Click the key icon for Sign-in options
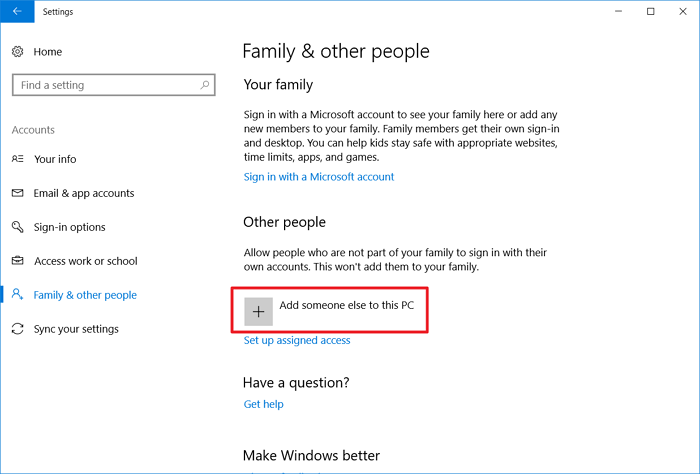Screen dimensions: 700x474 click(18, 227)
